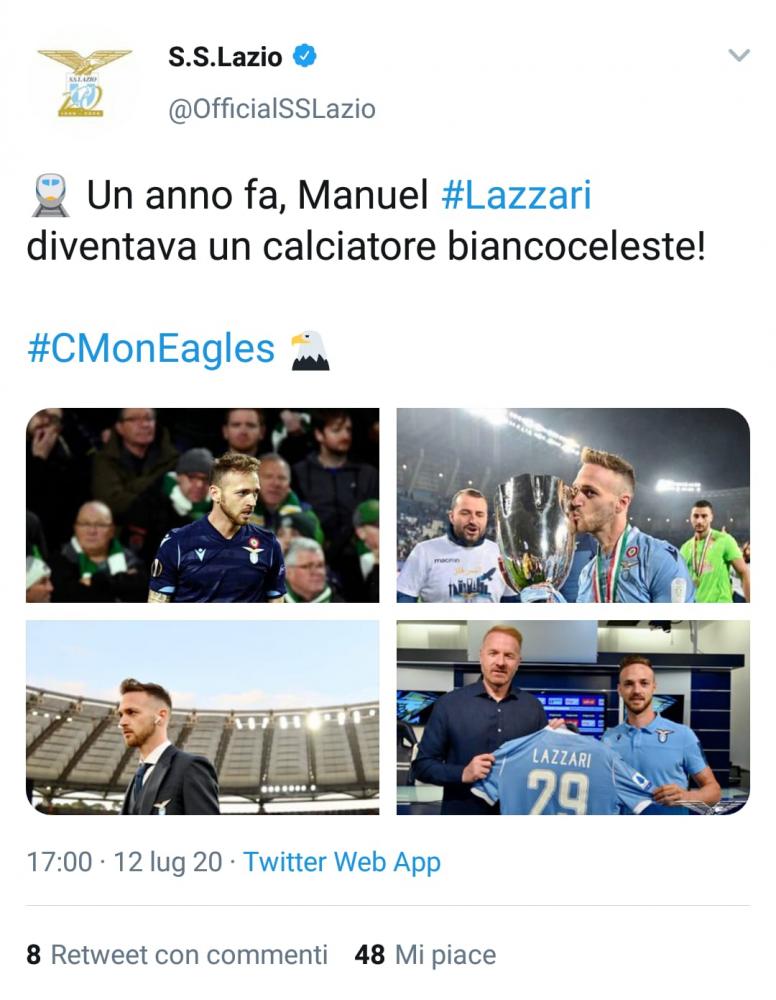Image resolution: width=776 pixels, height=1000 pixels.
Task: Click the S.S.Lazio display name
Action: [225, 57]
